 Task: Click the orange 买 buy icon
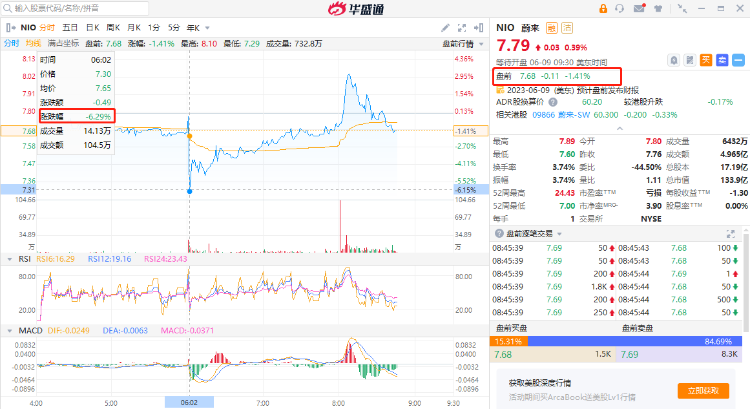click(706, 60)
